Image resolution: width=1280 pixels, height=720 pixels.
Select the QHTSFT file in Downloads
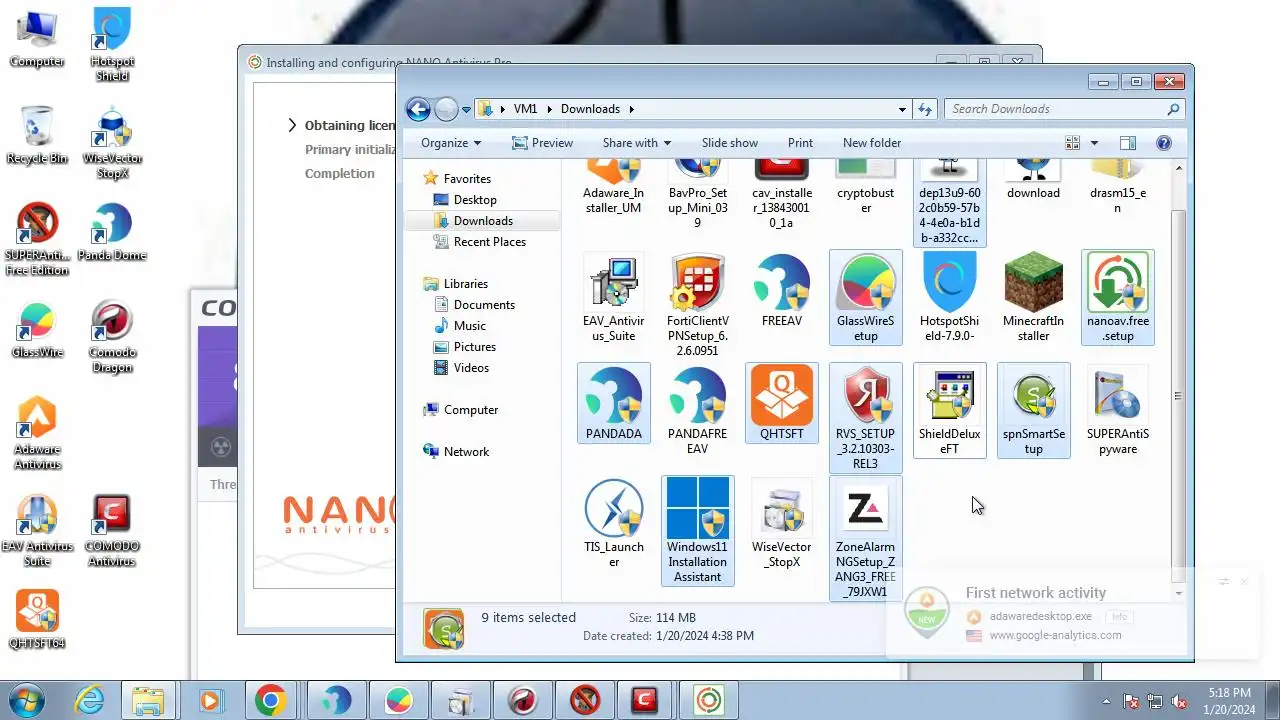(782, 403)
